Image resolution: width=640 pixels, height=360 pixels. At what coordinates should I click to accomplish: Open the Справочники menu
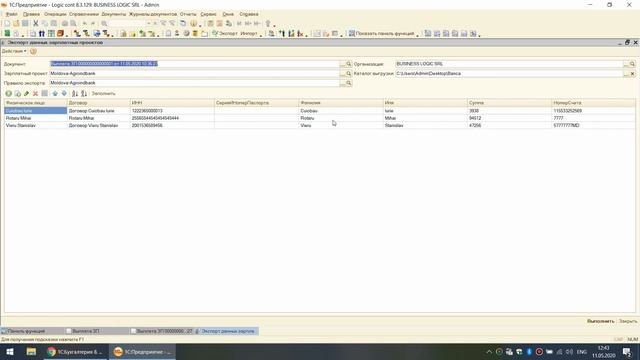pos(84,14)
